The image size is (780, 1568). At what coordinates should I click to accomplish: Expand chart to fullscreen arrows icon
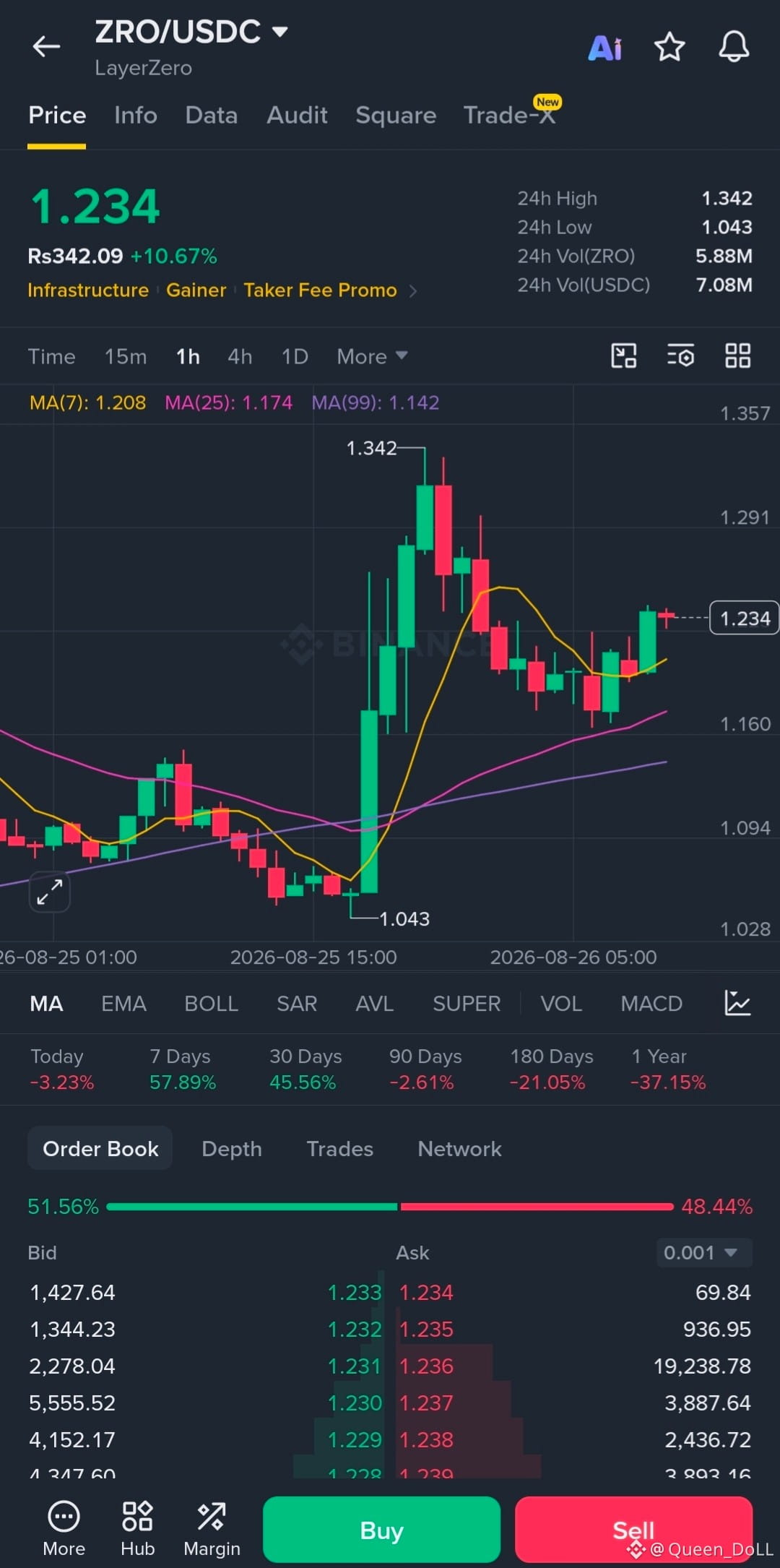(50, 892)
